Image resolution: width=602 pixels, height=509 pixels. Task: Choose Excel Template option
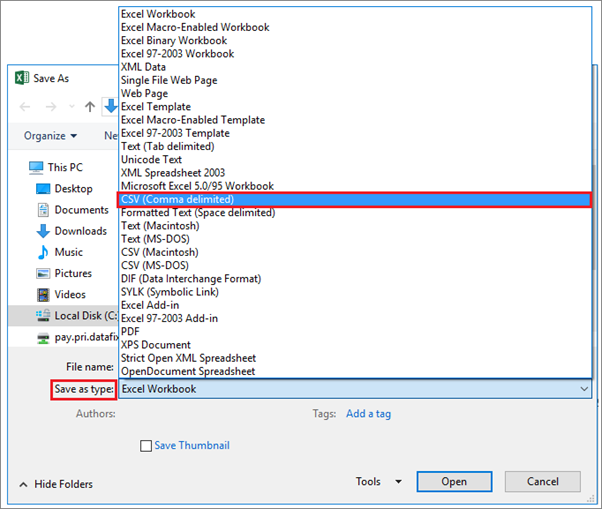click(355, 107)
